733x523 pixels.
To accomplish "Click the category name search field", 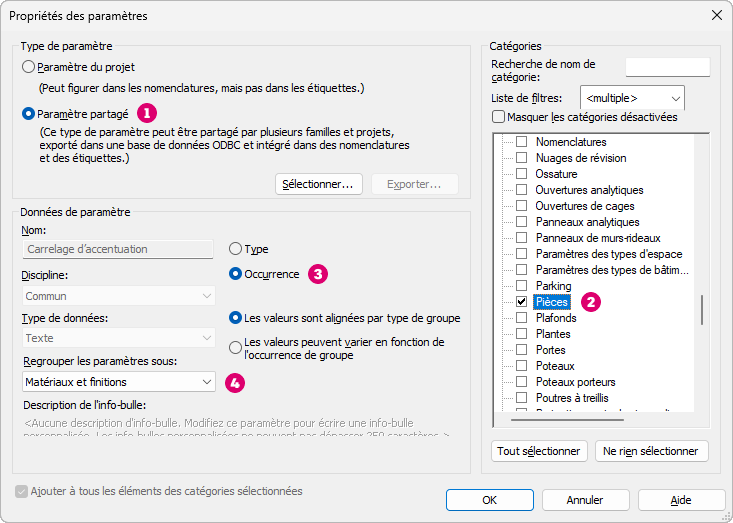I will point(667,67).
